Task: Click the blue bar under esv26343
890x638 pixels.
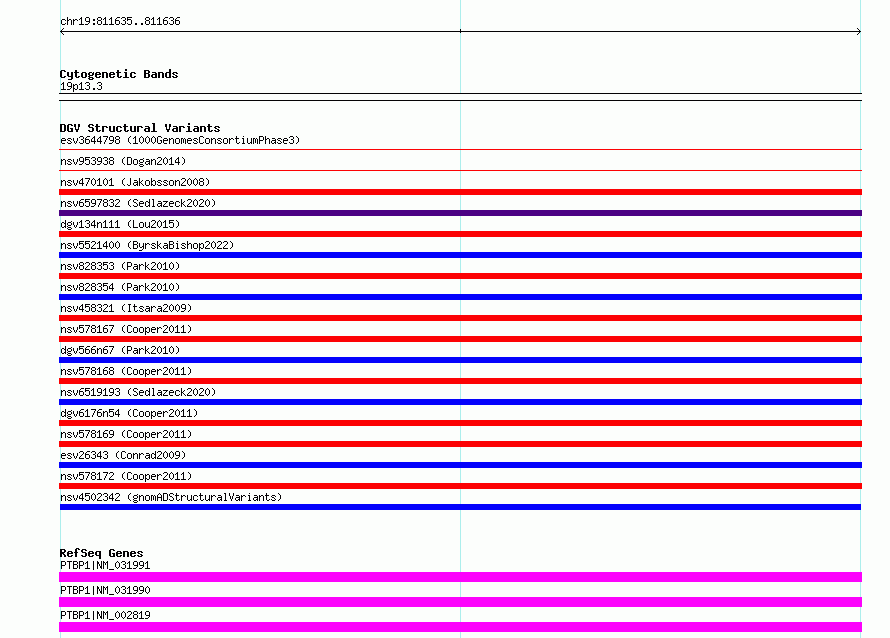Action: click(460, 465)
